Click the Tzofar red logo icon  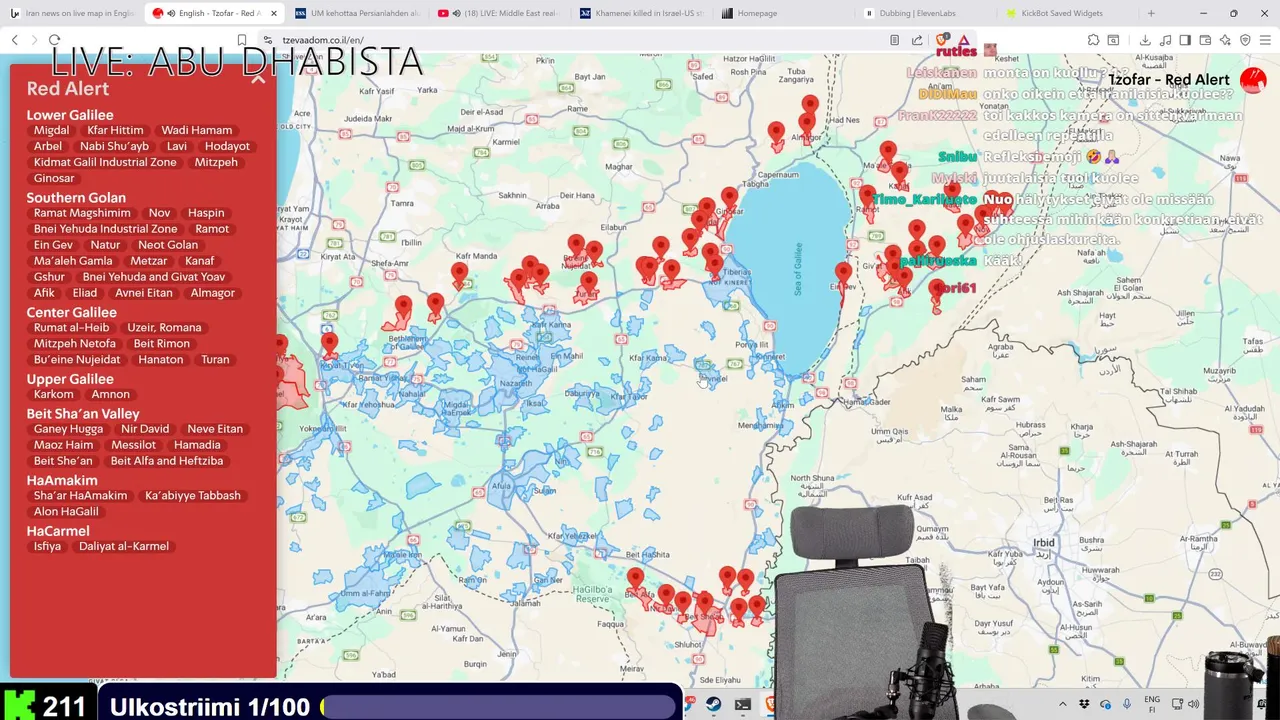click(x=1252, y=80)
